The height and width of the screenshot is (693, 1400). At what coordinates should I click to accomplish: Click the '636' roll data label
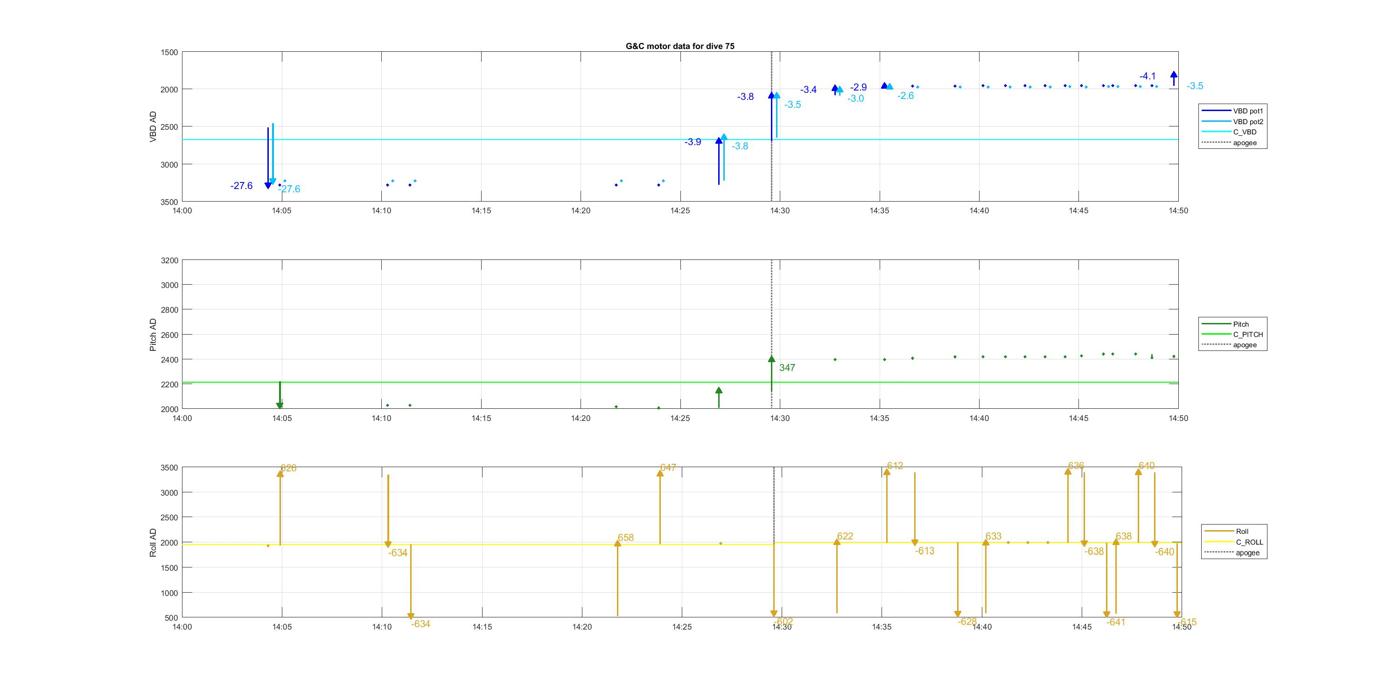pos(1076,466)
